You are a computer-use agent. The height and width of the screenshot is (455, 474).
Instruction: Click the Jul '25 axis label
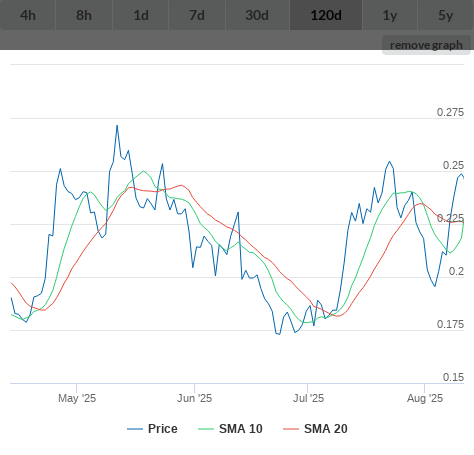(x=308, y=398)
